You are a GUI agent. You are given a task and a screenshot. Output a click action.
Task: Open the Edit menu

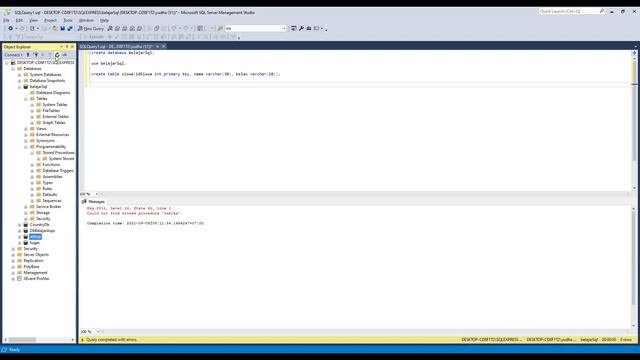coord(19,20)
